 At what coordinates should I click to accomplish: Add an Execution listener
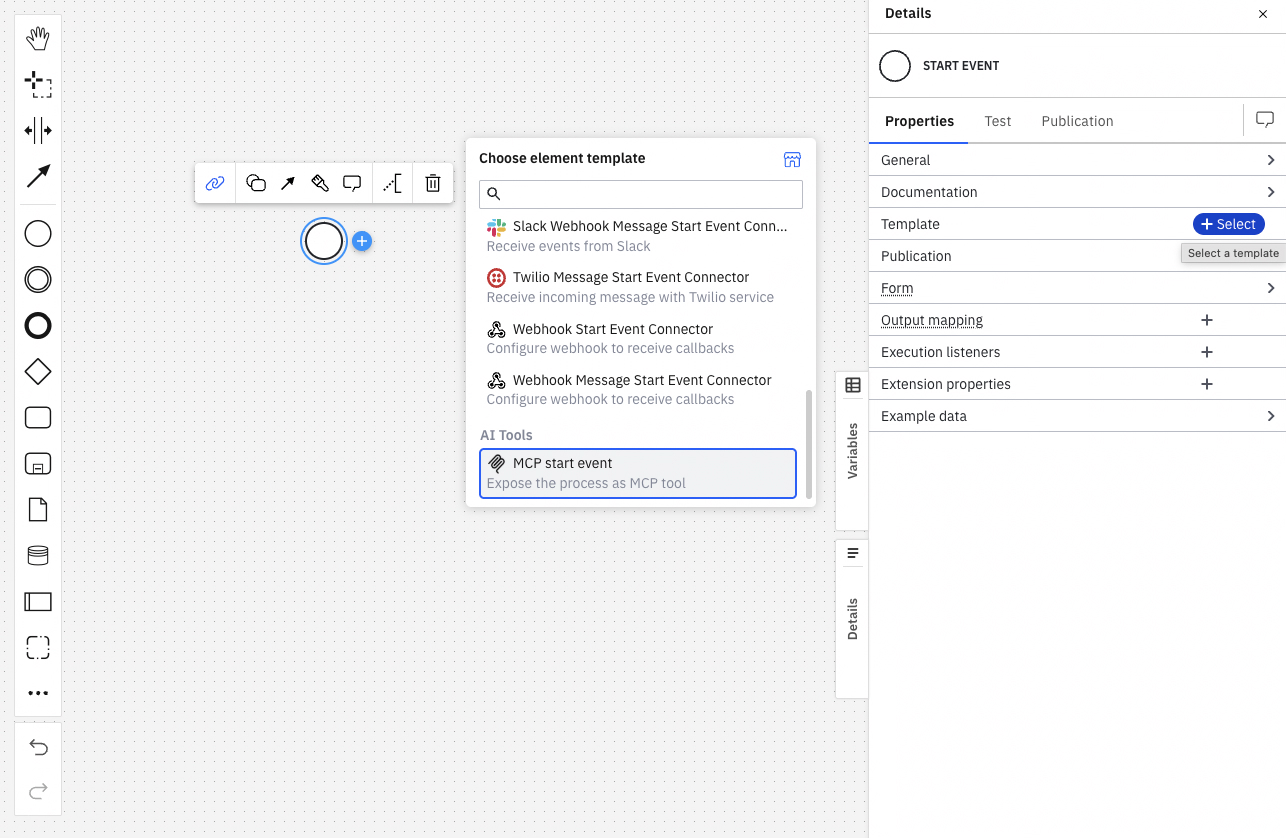click(1207, 352)
